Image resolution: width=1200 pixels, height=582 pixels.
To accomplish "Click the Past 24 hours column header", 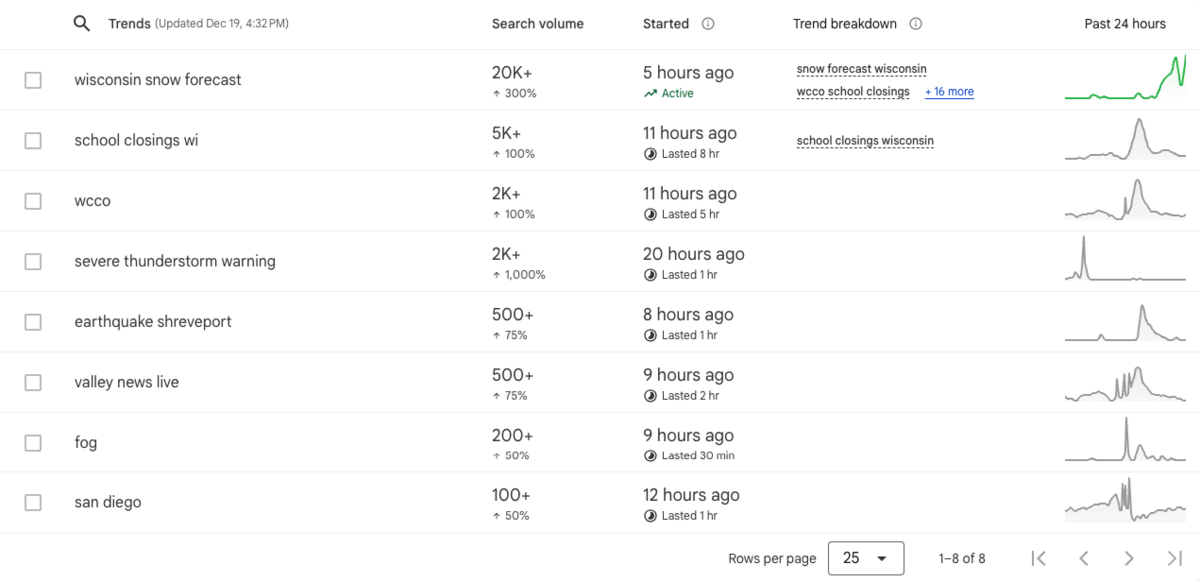I will [1125, 24].
